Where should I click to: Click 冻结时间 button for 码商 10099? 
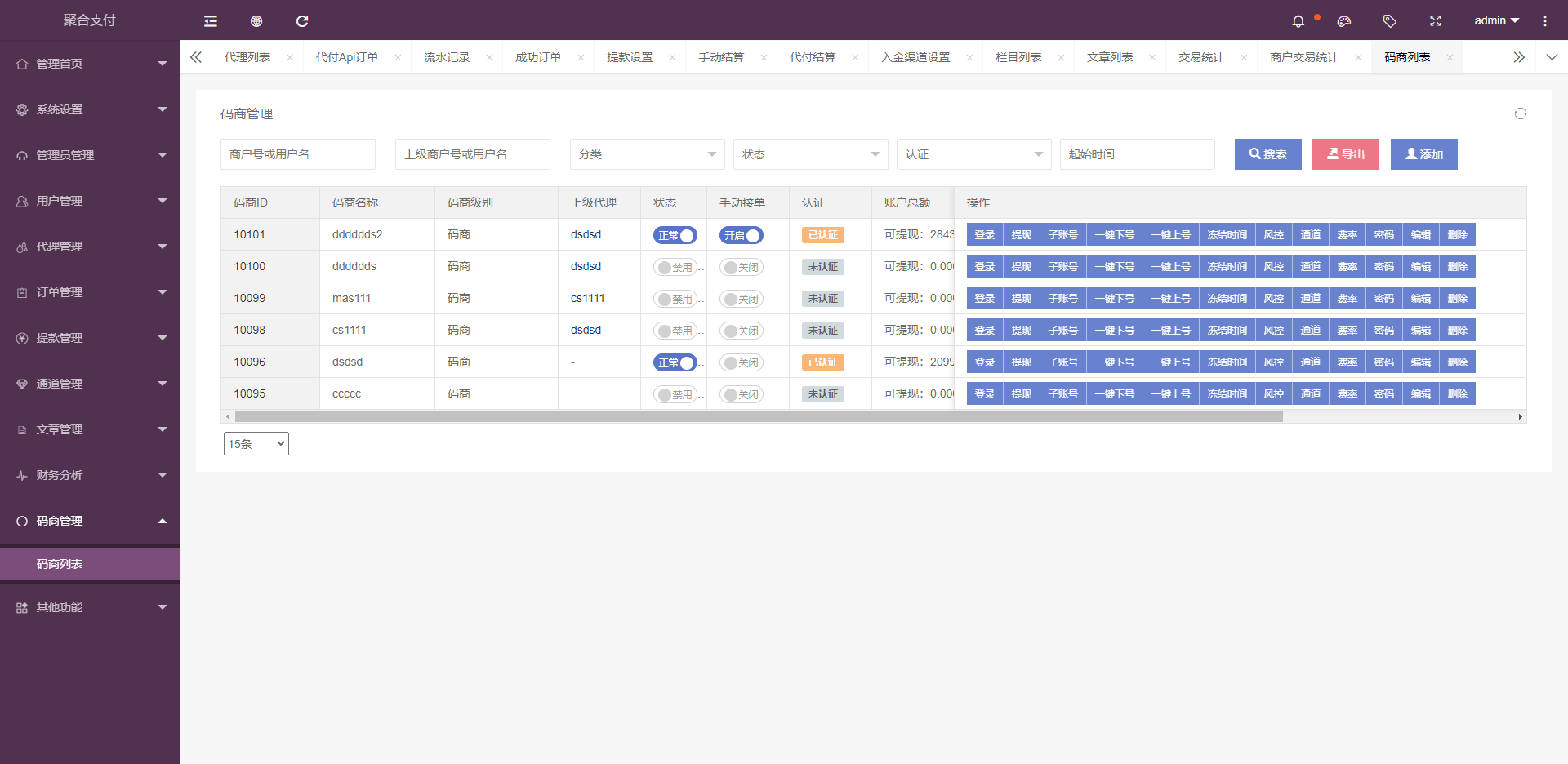point(1227,299)
